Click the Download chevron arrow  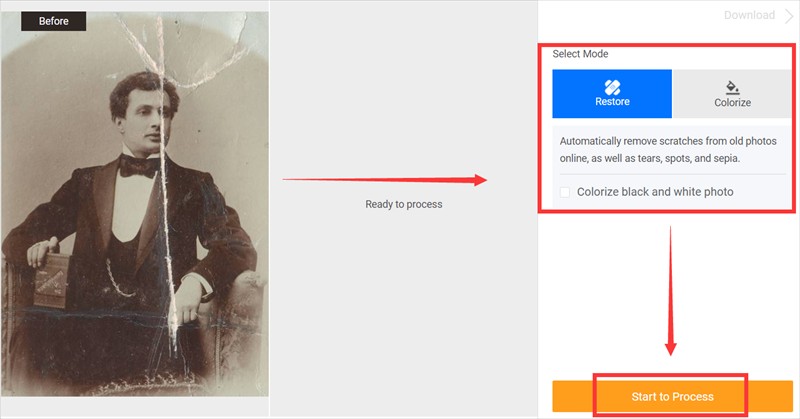point(789,16)
